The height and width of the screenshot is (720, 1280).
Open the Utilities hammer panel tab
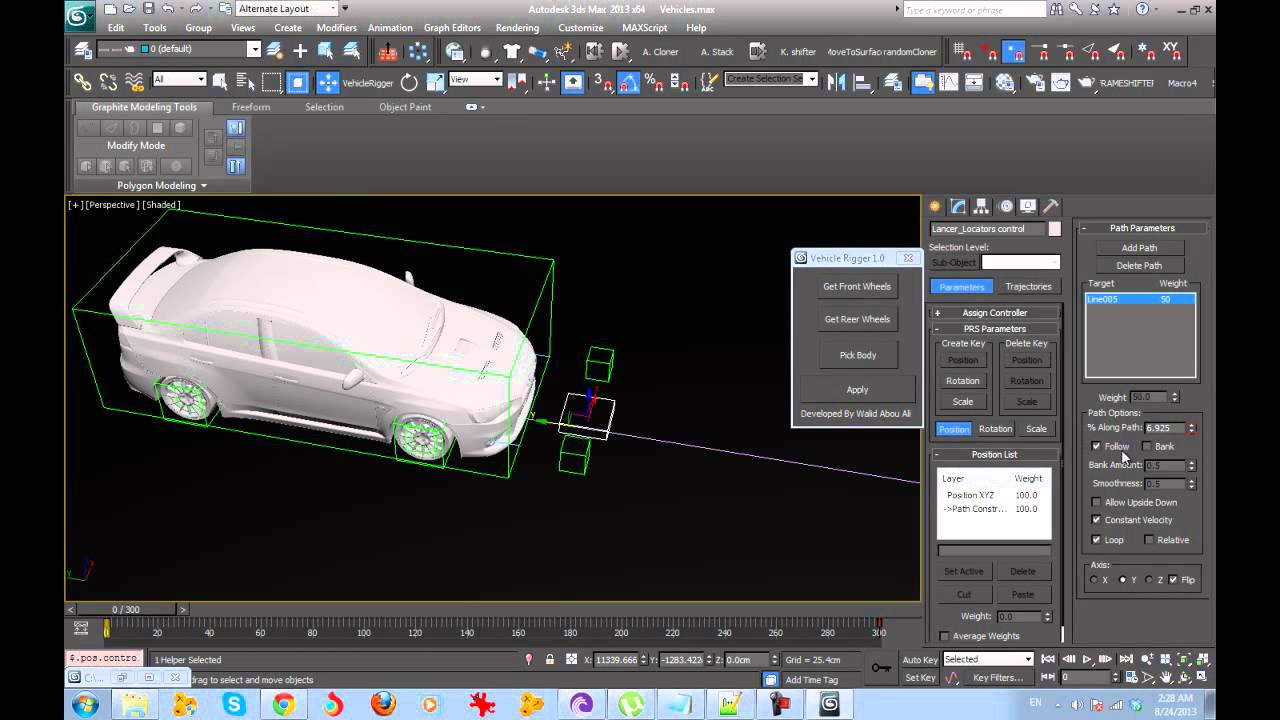coord(1051,206)
